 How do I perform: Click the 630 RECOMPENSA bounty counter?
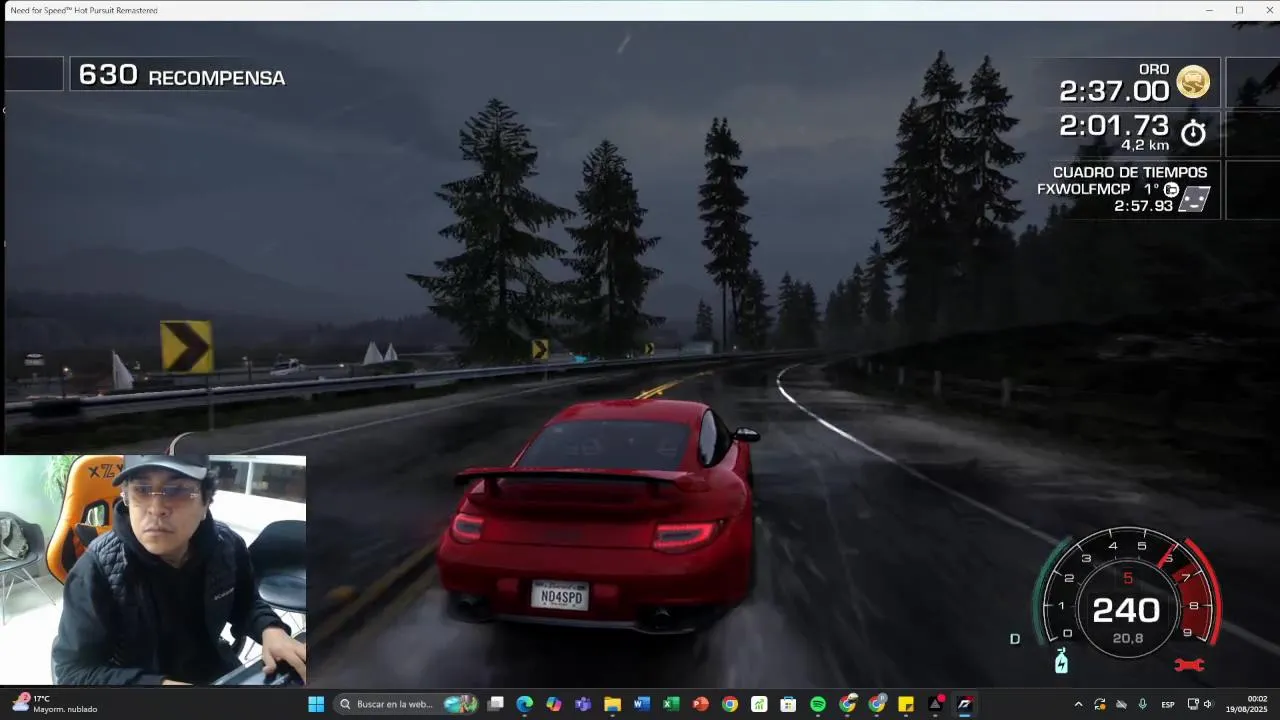click(181, 75)
